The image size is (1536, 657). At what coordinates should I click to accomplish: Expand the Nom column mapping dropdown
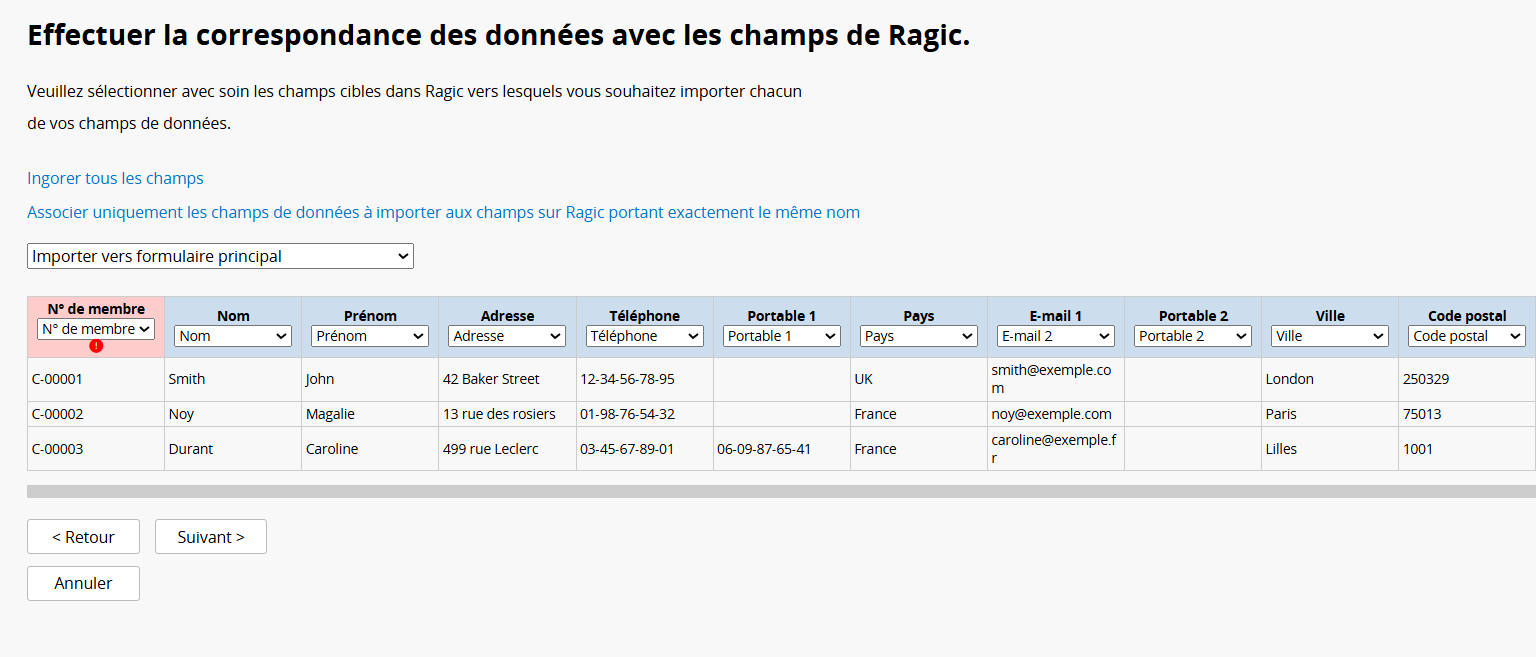pyautogui.click(x=233, y=336)
